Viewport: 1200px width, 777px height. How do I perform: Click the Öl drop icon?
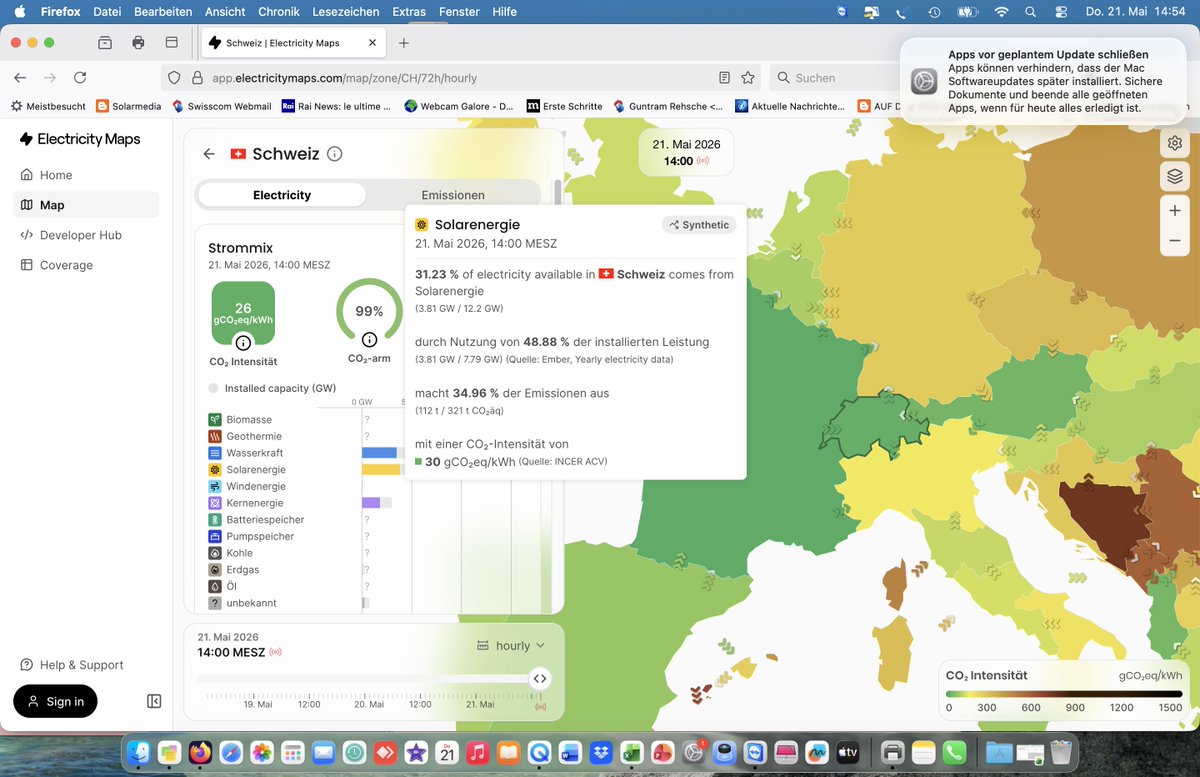(x=215, y=586)
